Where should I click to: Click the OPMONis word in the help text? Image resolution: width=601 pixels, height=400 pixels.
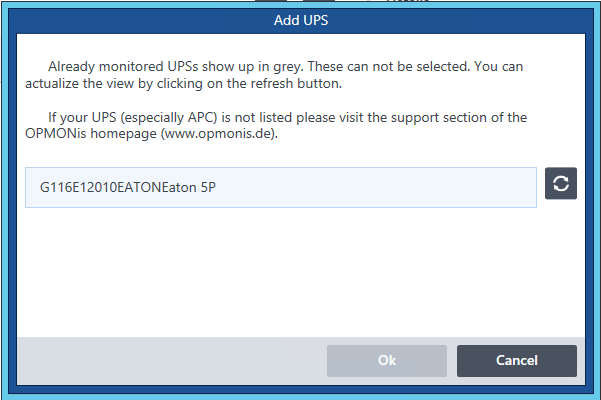[x=56, y=134]
